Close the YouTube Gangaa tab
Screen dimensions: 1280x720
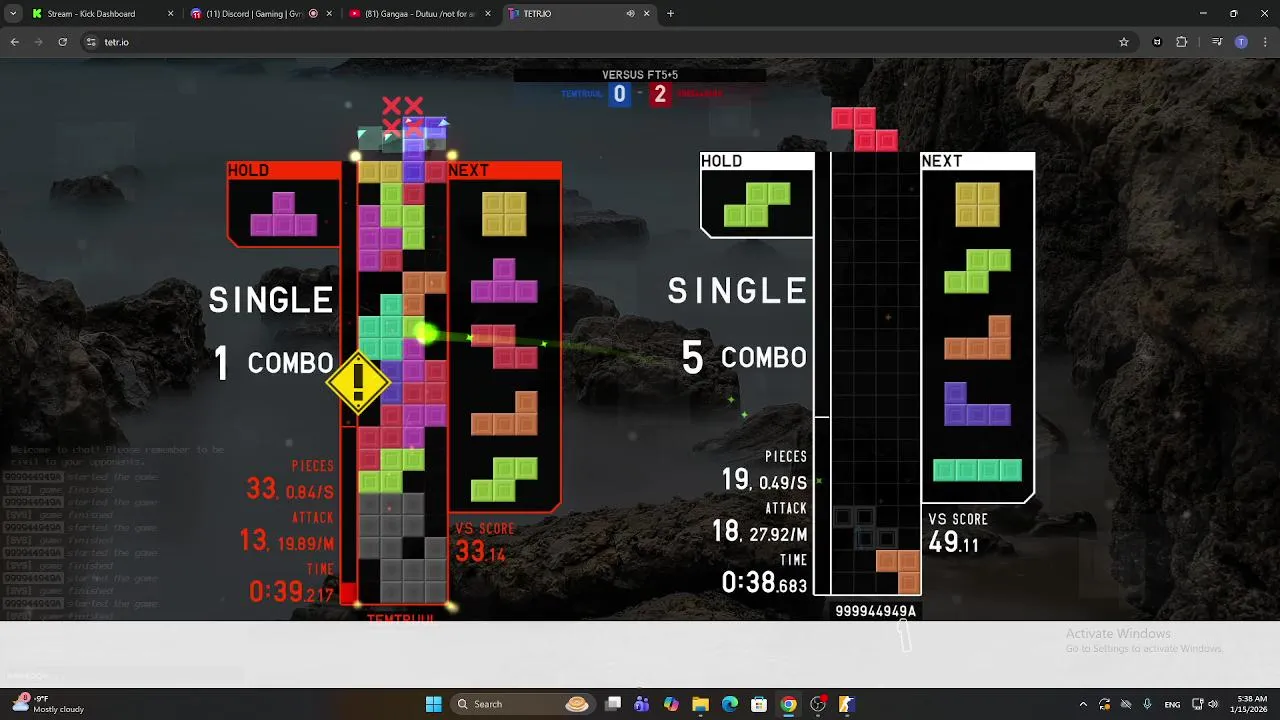tap(488, 14)
